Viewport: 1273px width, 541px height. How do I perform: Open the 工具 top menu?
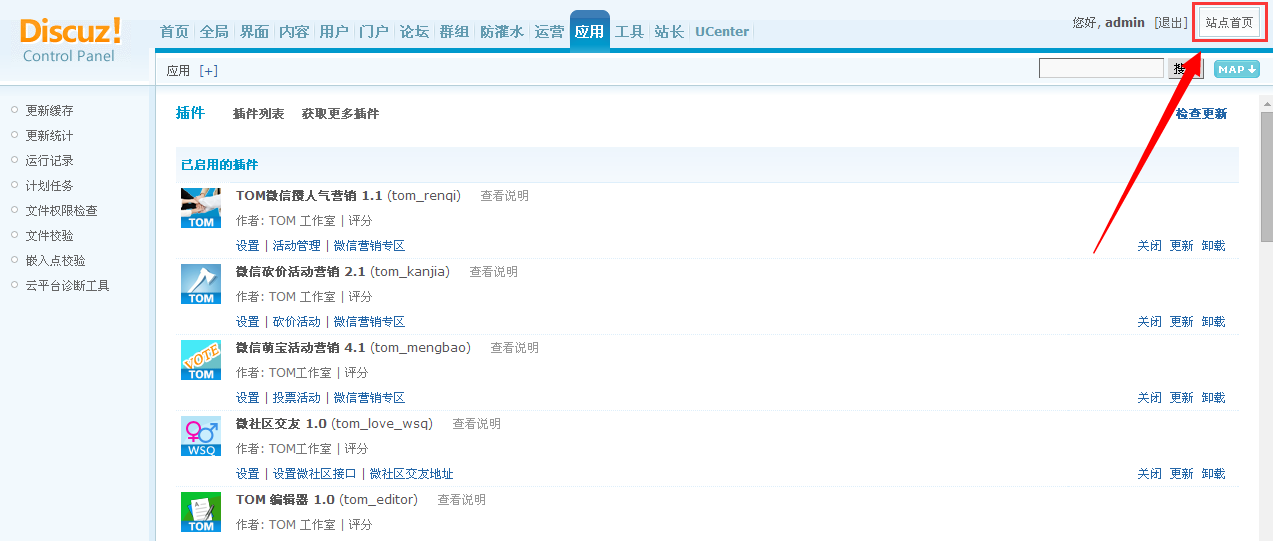[x=629, y=31]
